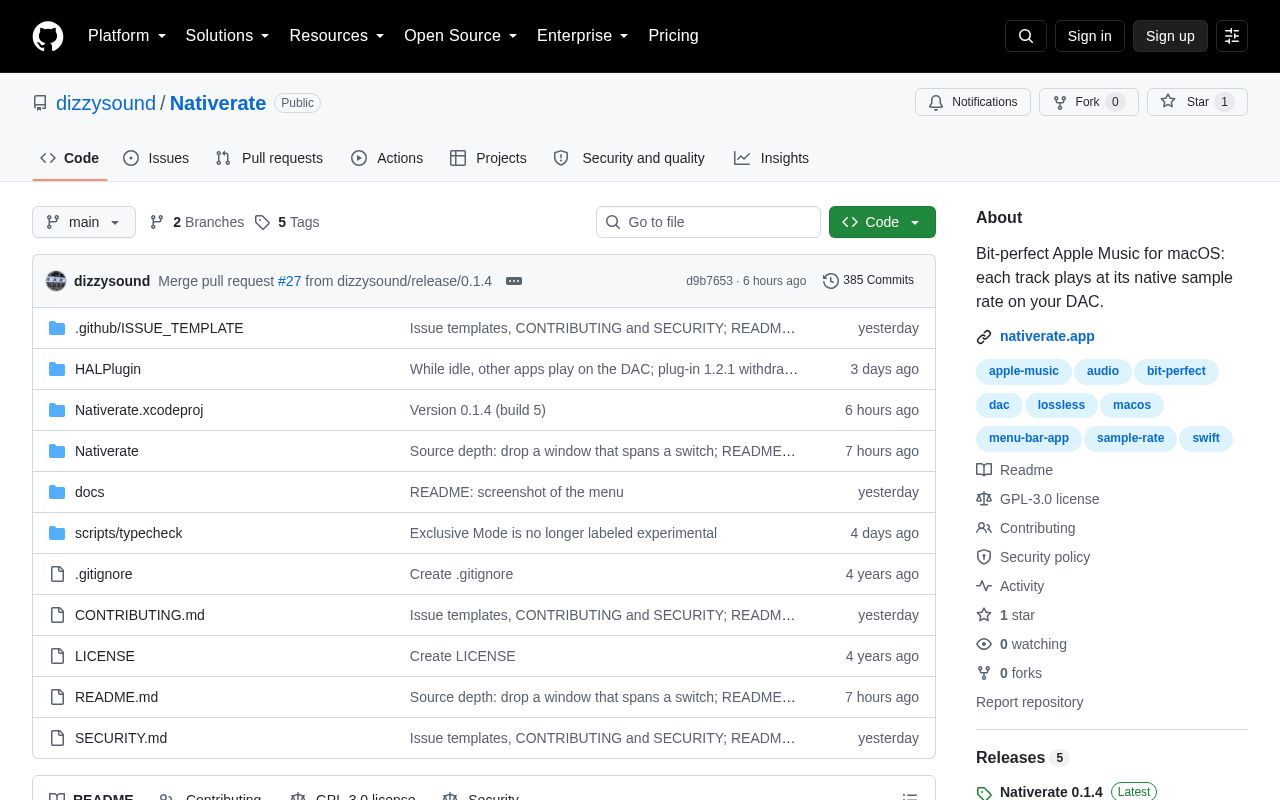Open the nativerate.app website link

(1047, 337)
